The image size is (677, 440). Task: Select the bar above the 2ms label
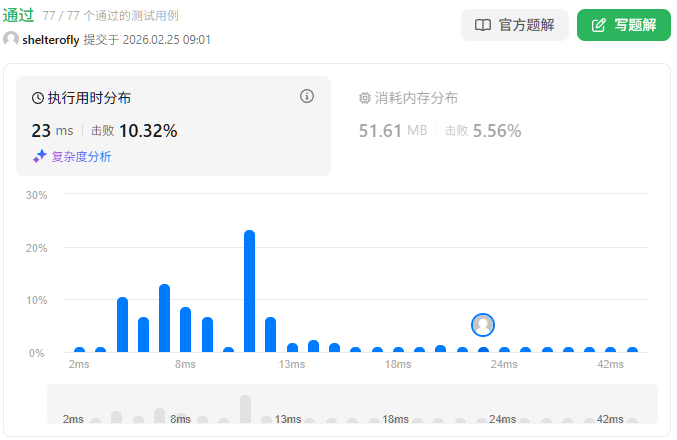coord(79,350)
